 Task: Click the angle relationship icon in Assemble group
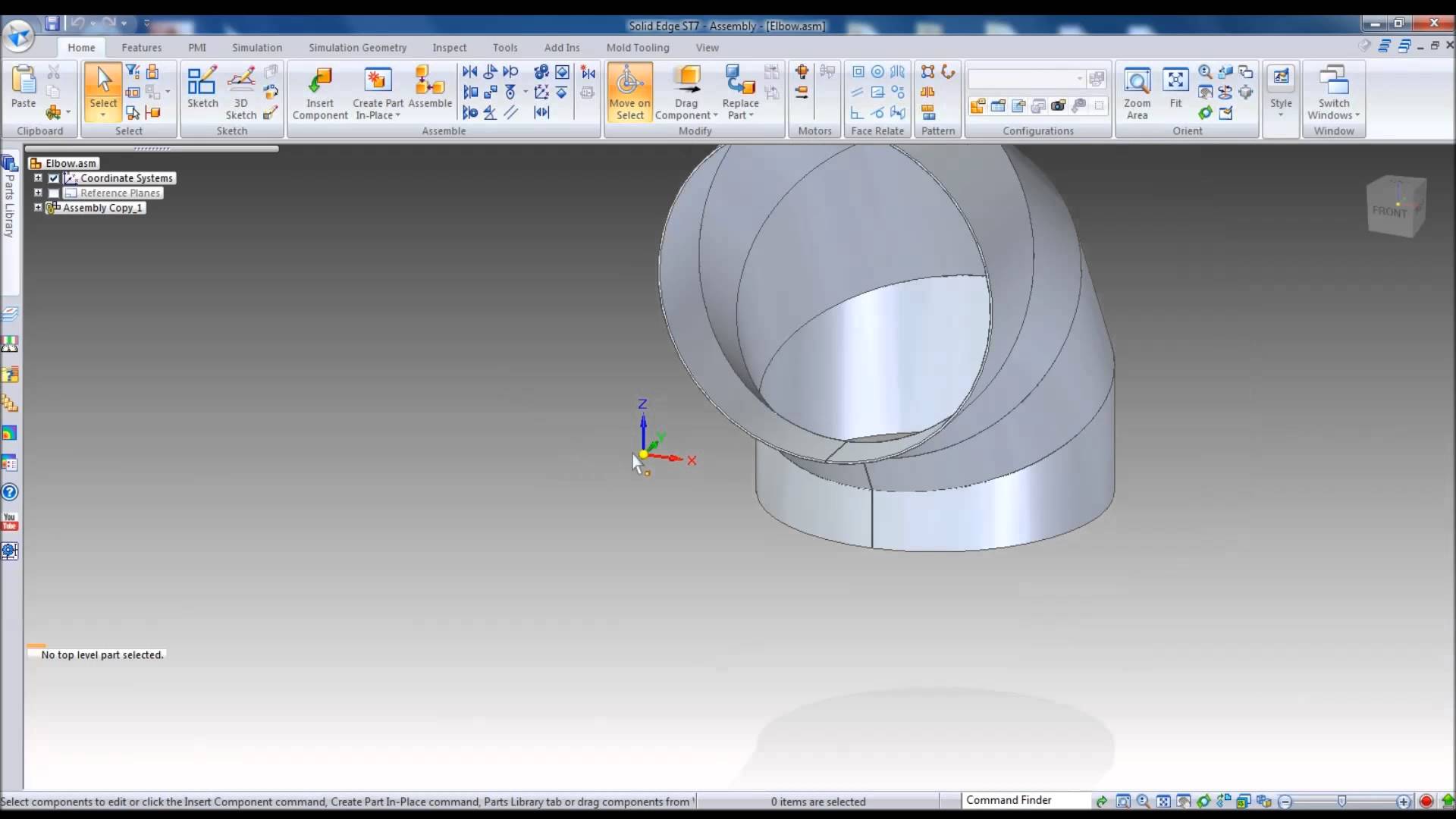[x=490, y=112]
